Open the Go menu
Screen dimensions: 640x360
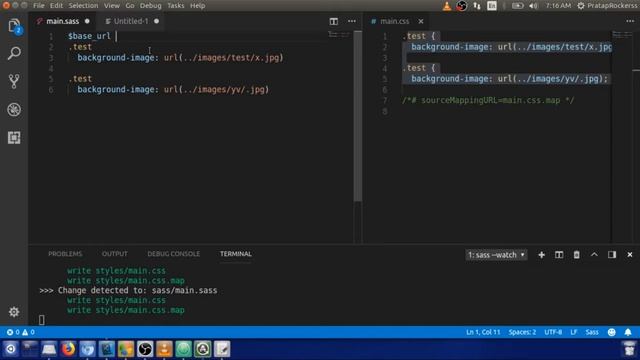coord(130,6)
